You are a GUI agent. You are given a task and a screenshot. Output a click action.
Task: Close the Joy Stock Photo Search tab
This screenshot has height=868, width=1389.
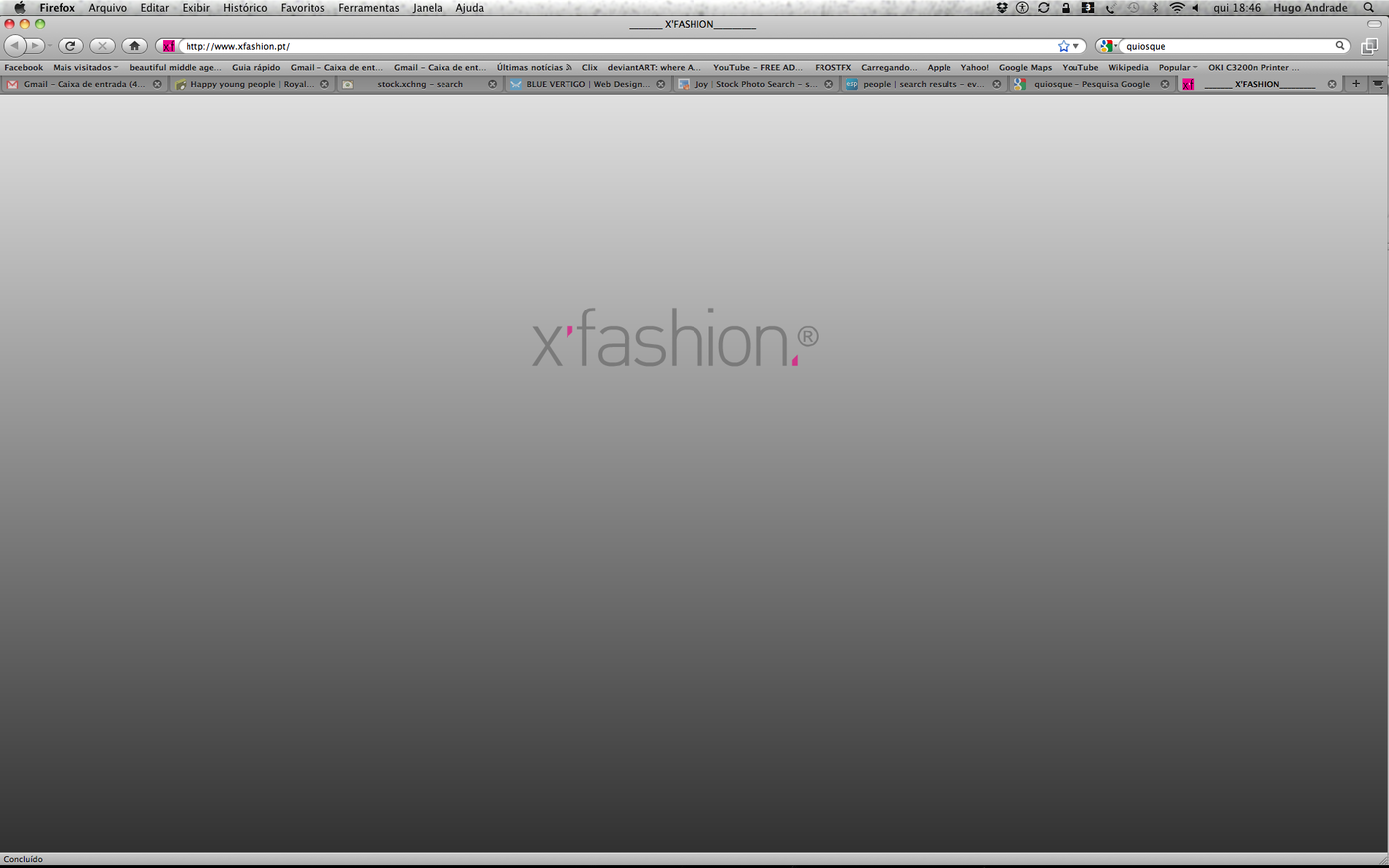coord(829,84)
